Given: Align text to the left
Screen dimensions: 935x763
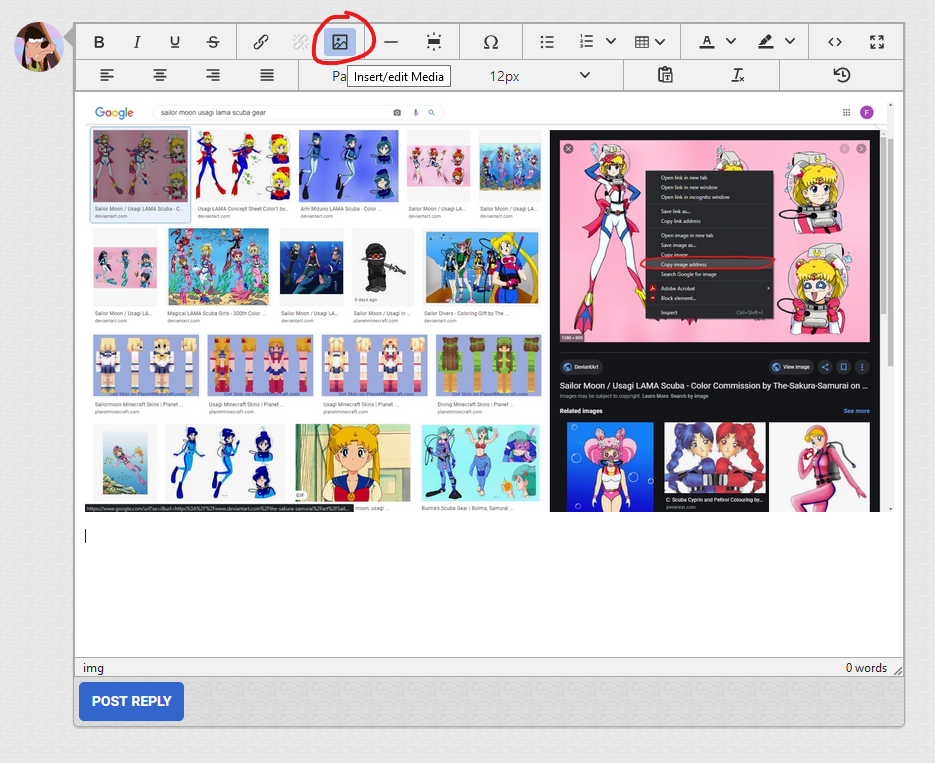Looking at the screenshot, I should 107,75.
